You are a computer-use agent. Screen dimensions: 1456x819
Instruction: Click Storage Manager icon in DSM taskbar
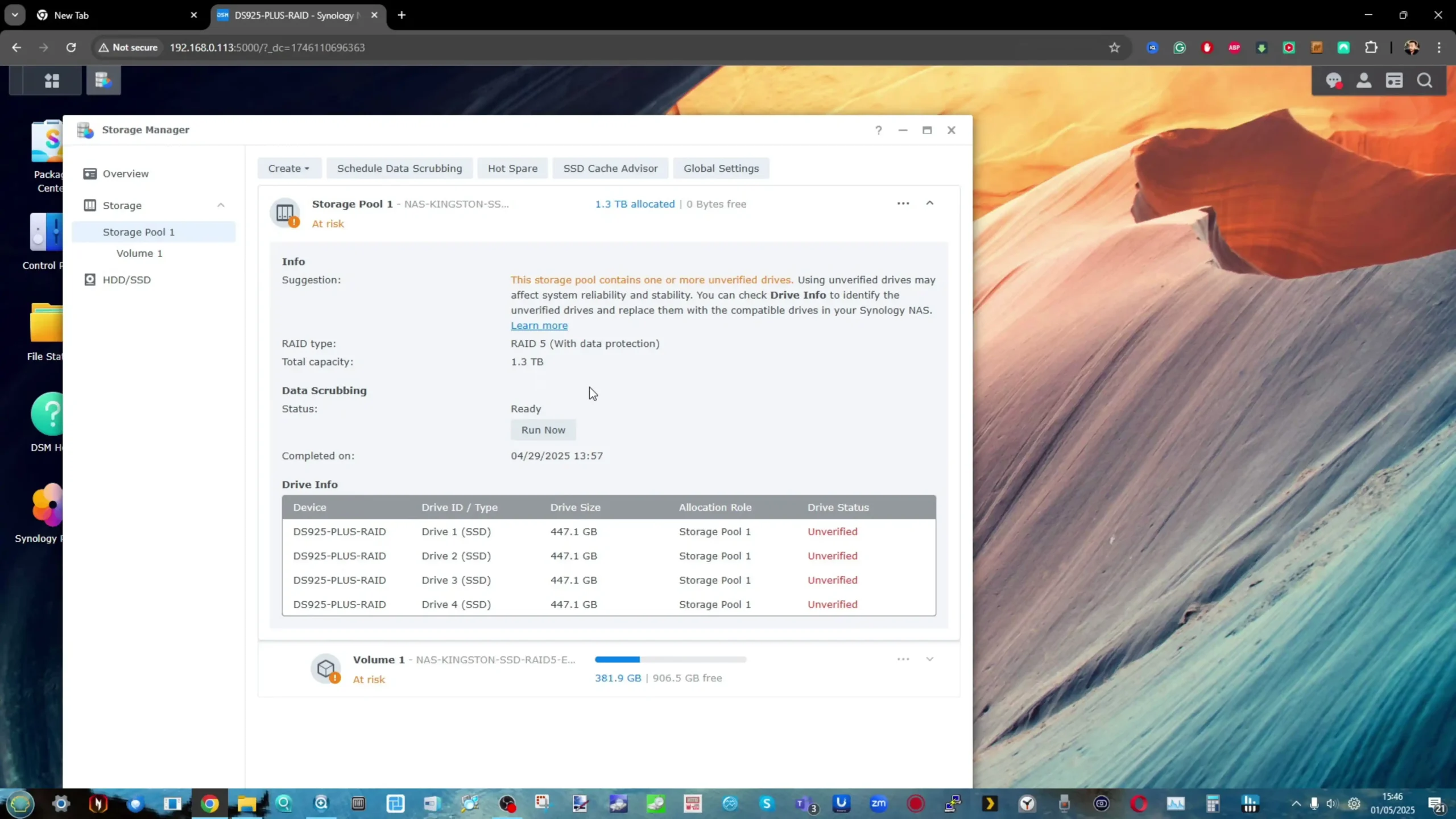click(x=103, y=81)
